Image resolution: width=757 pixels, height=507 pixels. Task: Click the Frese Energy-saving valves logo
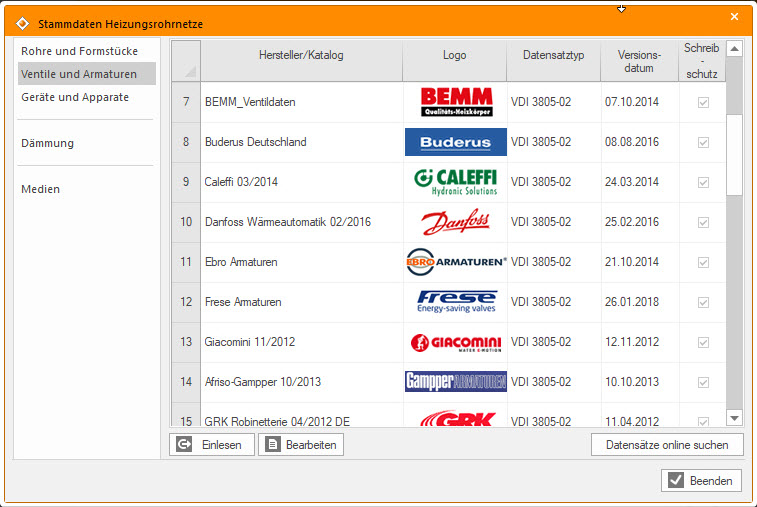[x=455, y=302]
